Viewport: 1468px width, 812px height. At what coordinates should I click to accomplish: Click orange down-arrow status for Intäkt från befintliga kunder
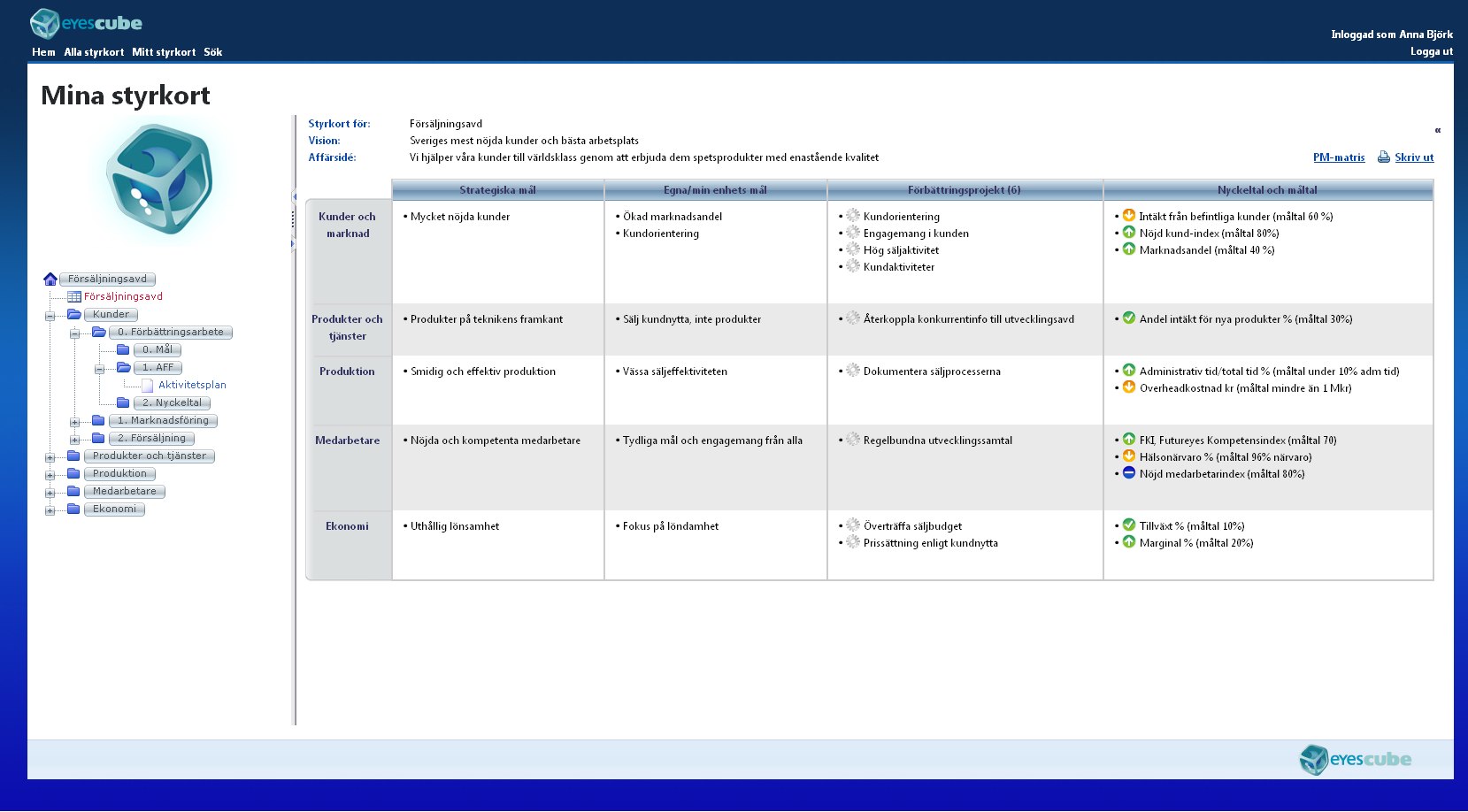tap(1129, 215)
